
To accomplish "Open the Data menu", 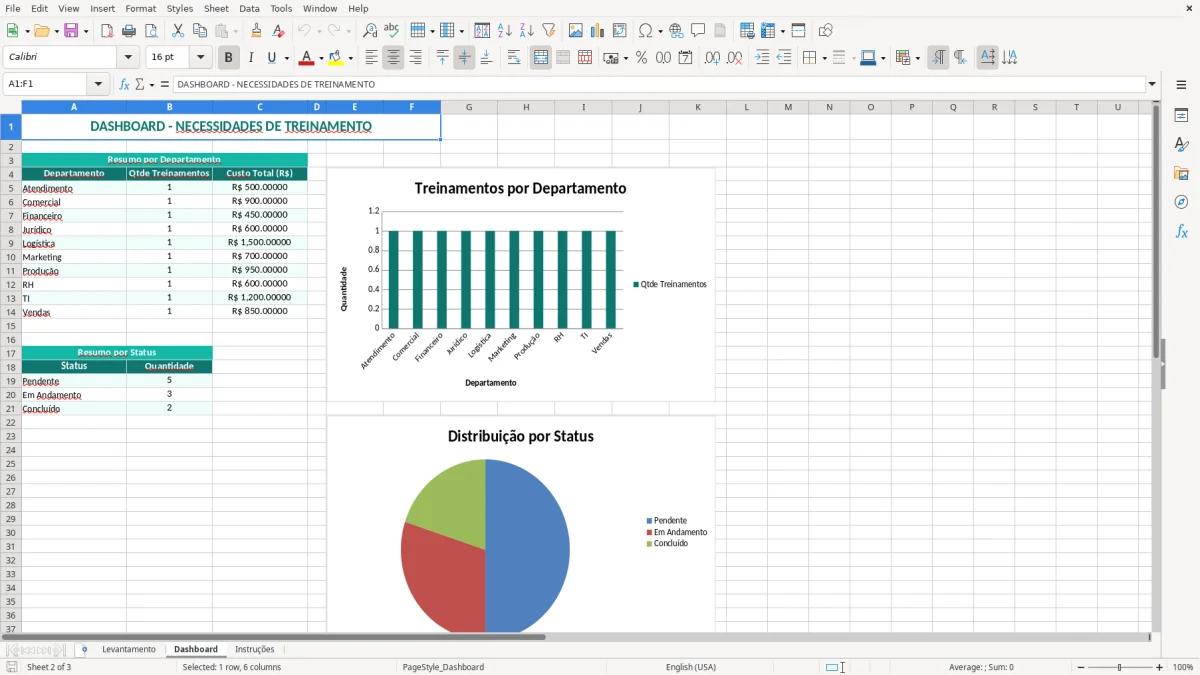I will (249, 8).
